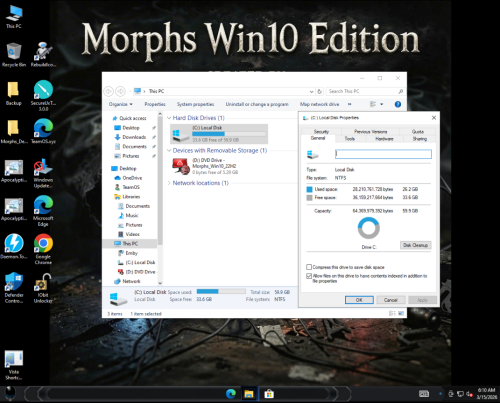Expand the Network locations group
The height and width of the screenshot is (403, 500).
click(x=169, y=183)
